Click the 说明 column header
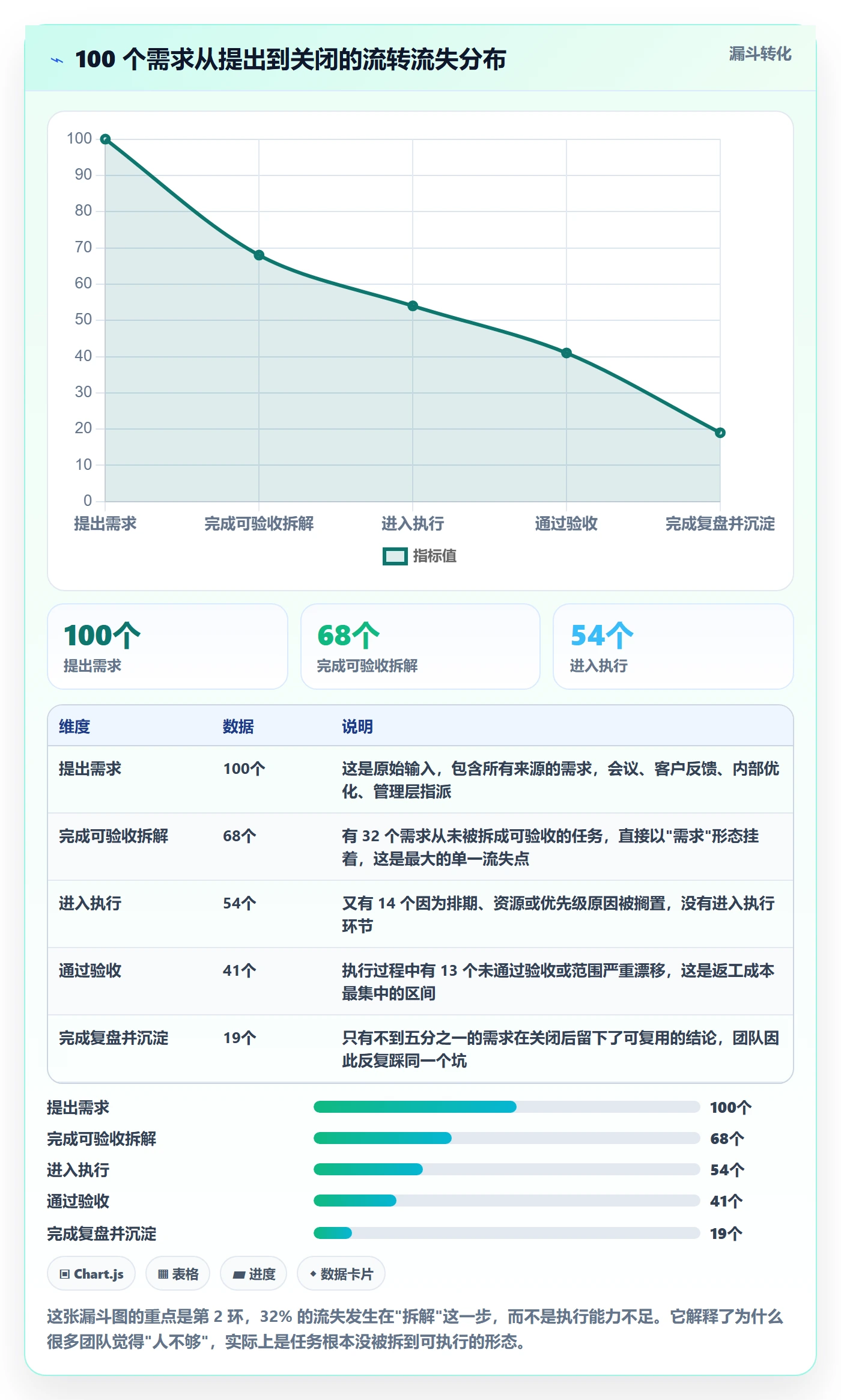This screenshot has width=841, height=1400. 357,726
